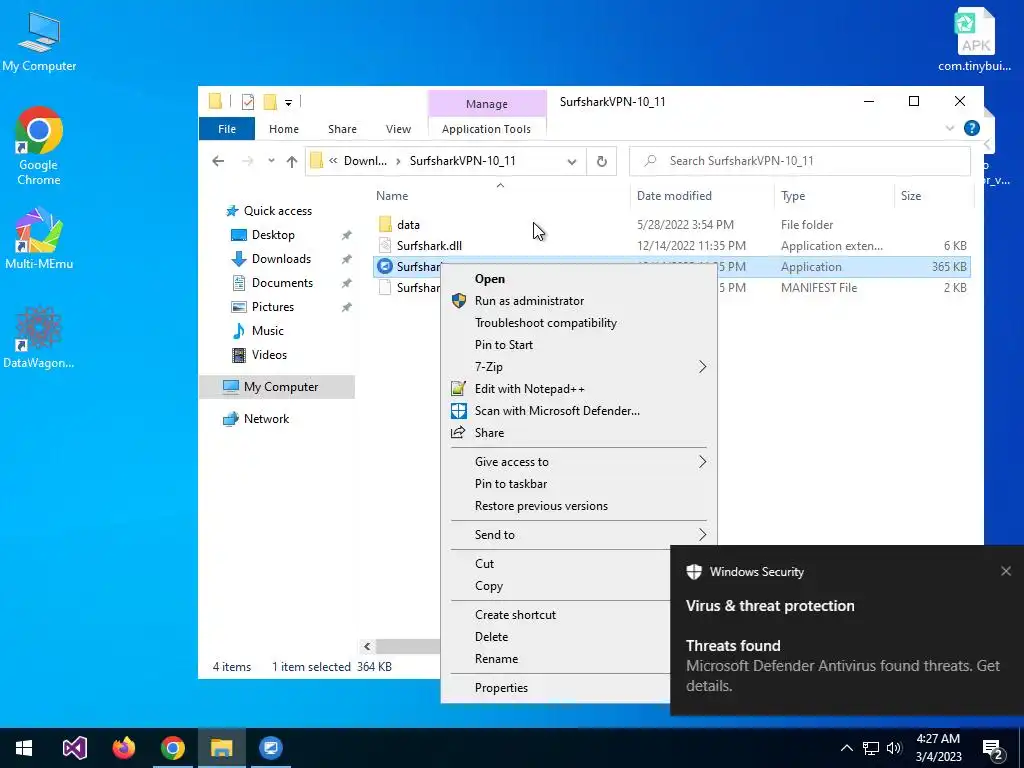The width and height of the screenshot is (1024, 768).
Task: Open Desktop in Quick access
Action: (273, 235)
